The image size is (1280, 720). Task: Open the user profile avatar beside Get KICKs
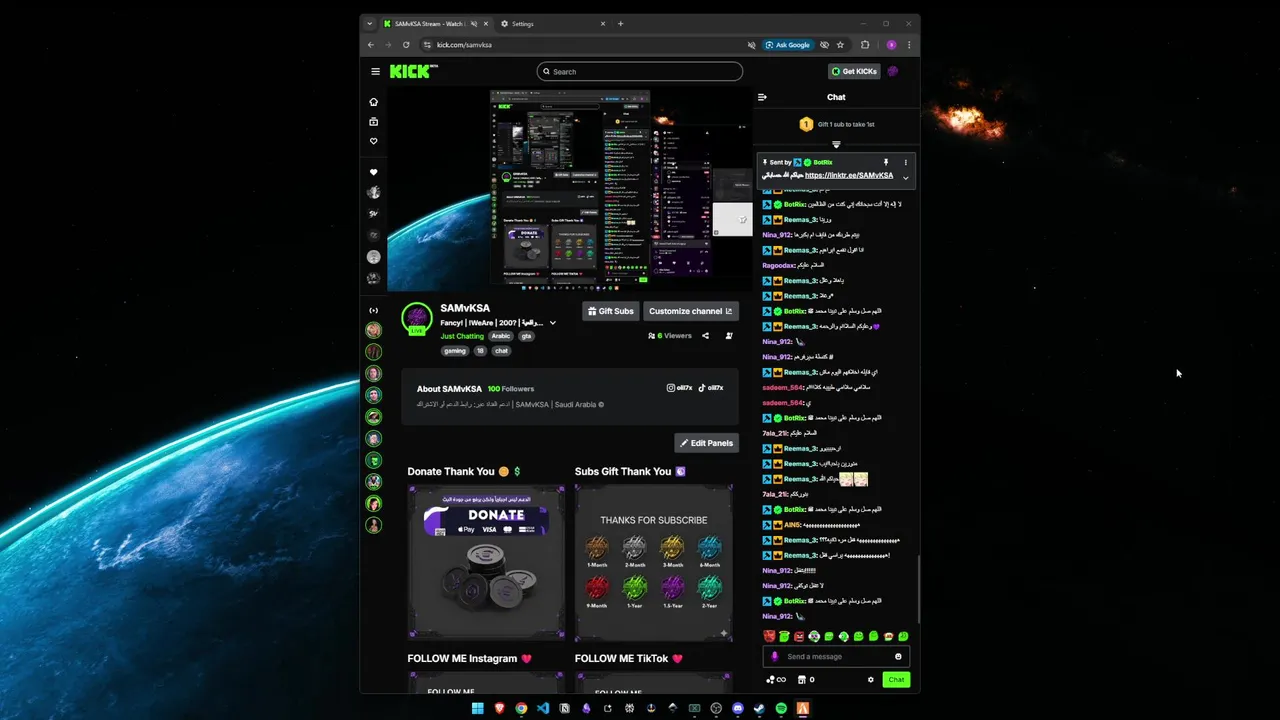893,71
